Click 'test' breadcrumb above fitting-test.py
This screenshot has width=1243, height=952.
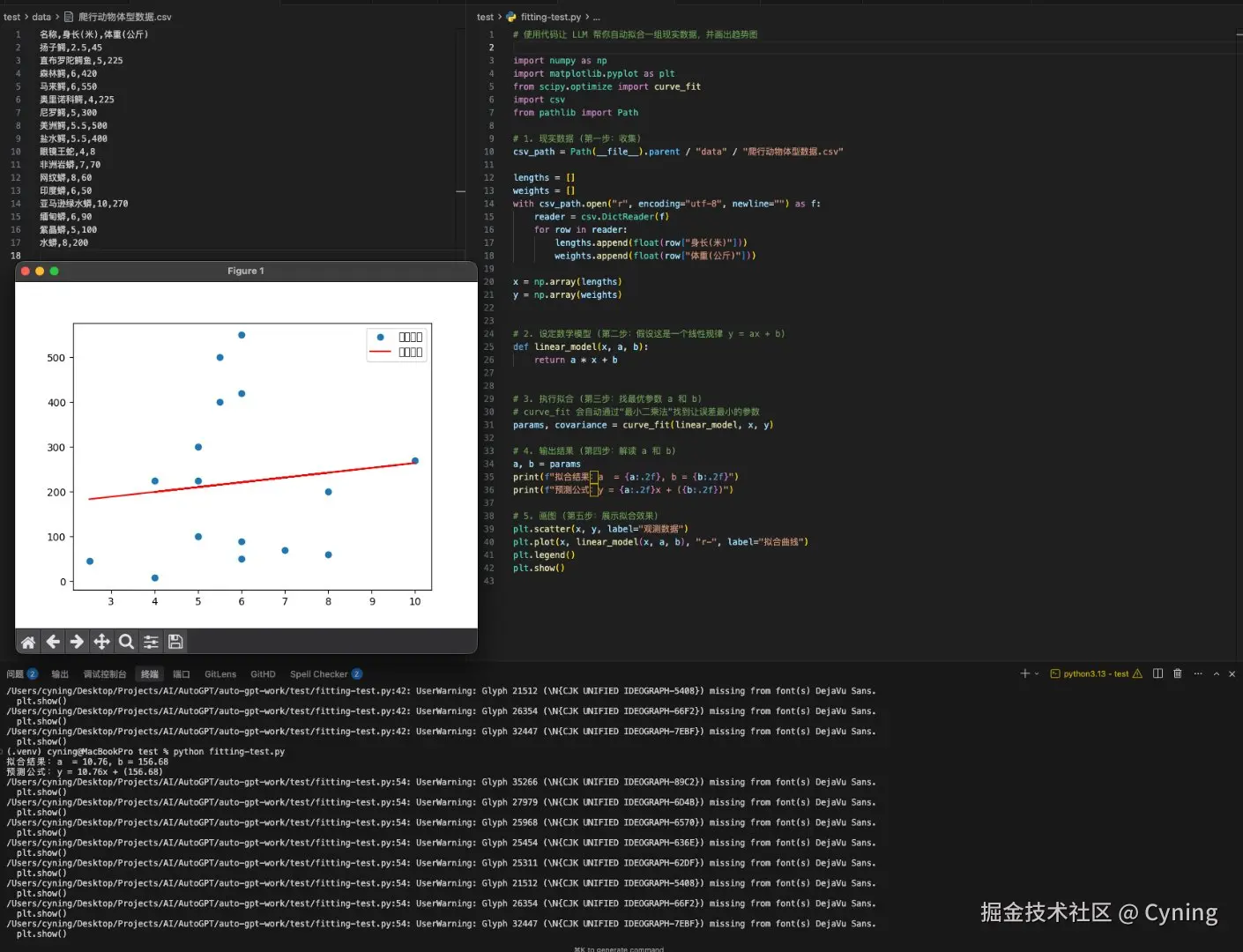tap(485, 17)
